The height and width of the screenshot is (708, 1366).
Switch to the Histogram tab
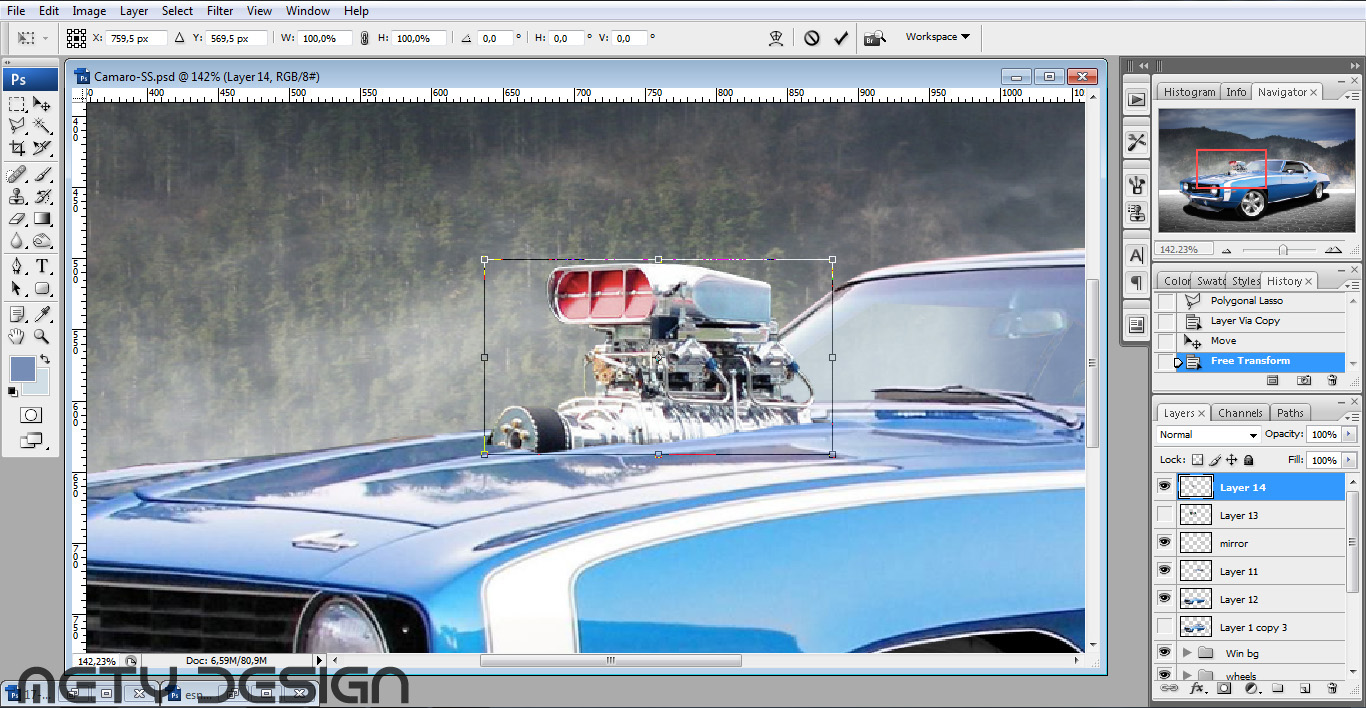point(1189,92)
